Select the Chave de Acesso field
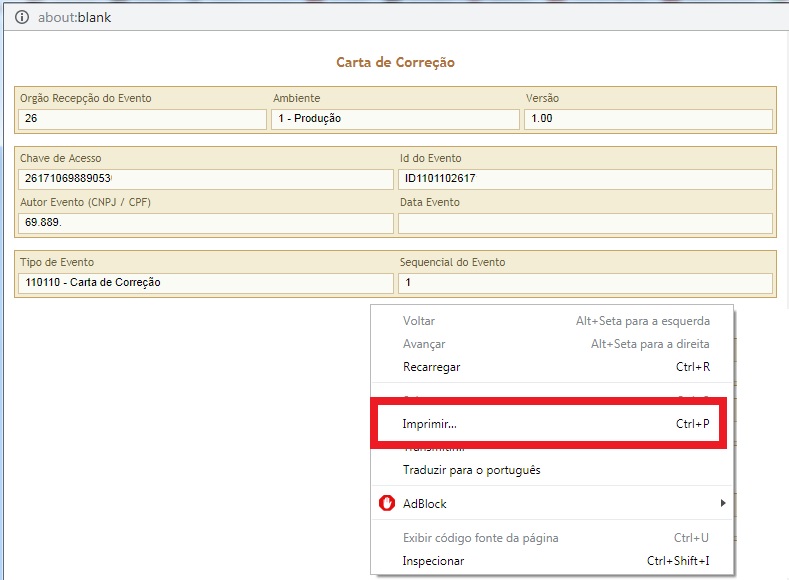The height and width of the screenshot is (580, 789). click(205, 179)
